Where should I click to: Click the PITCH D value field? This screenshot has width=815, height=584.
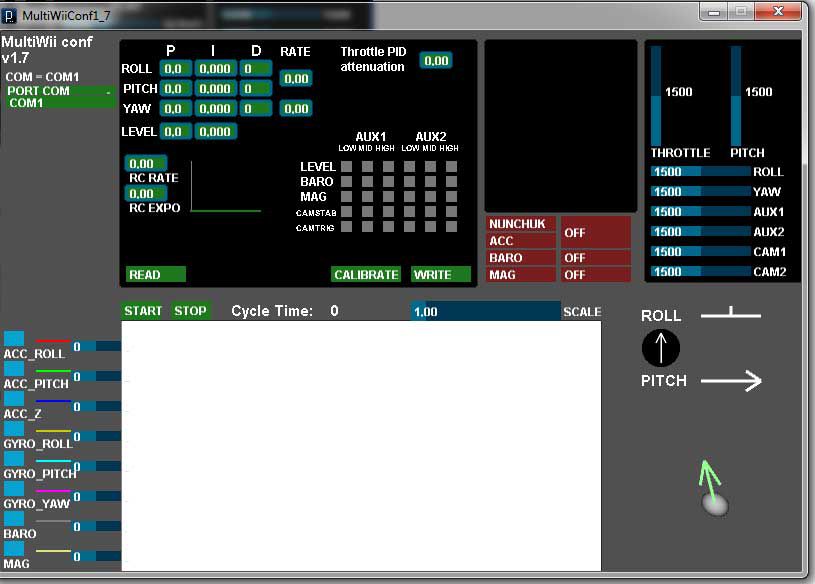(x=255, y=88)
